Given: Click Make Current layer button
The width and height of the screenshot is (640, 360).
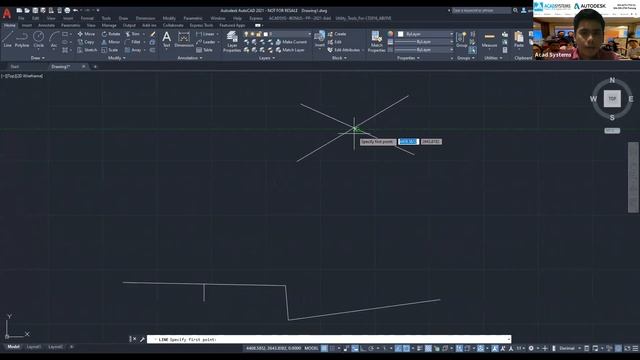Looking at the screenshot, I should 291,42.
